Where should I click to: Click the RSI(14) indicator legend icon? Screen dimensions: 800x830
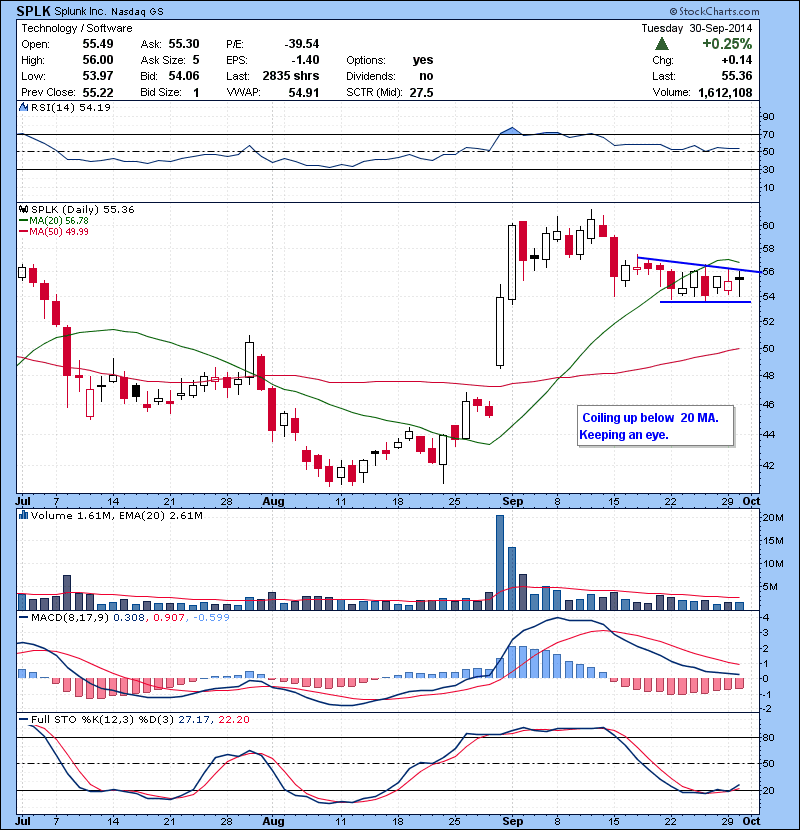pos(23,107)
